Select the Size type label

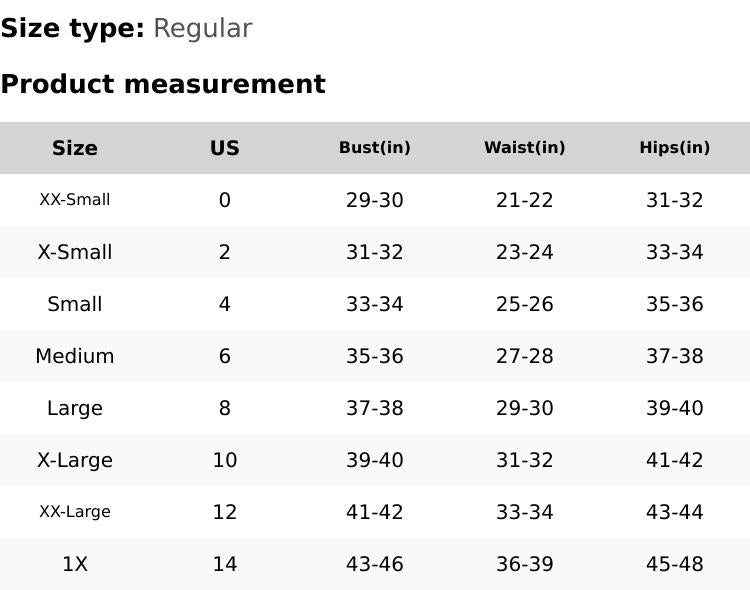click(x=72, y=29)
